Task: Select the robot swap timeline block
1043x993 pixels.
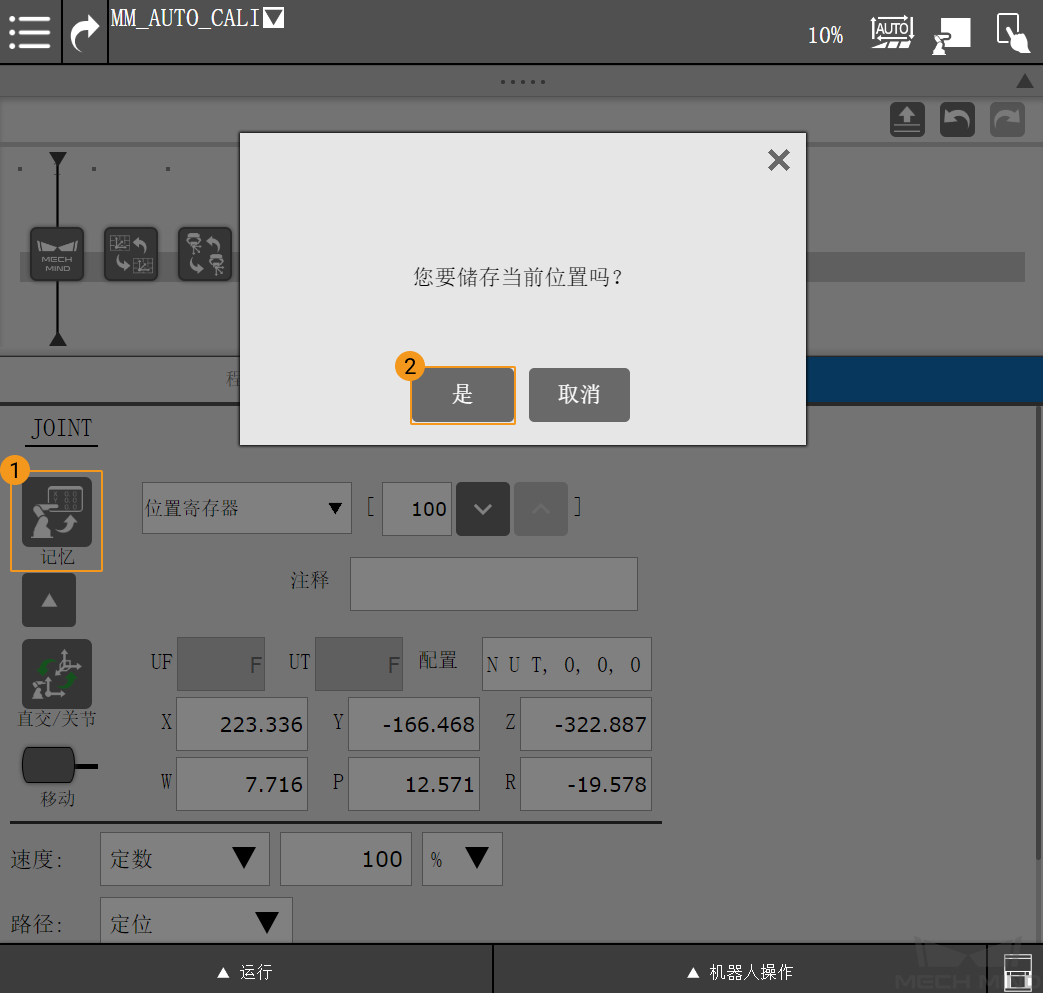Action: [x=205, y=254]
